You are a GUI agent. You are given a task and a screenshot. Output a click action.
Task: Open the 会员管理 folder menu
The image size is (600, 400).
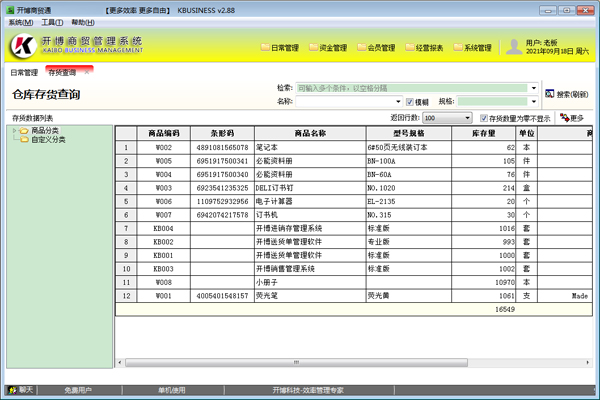pyautogui.click(x=376, y=48)
